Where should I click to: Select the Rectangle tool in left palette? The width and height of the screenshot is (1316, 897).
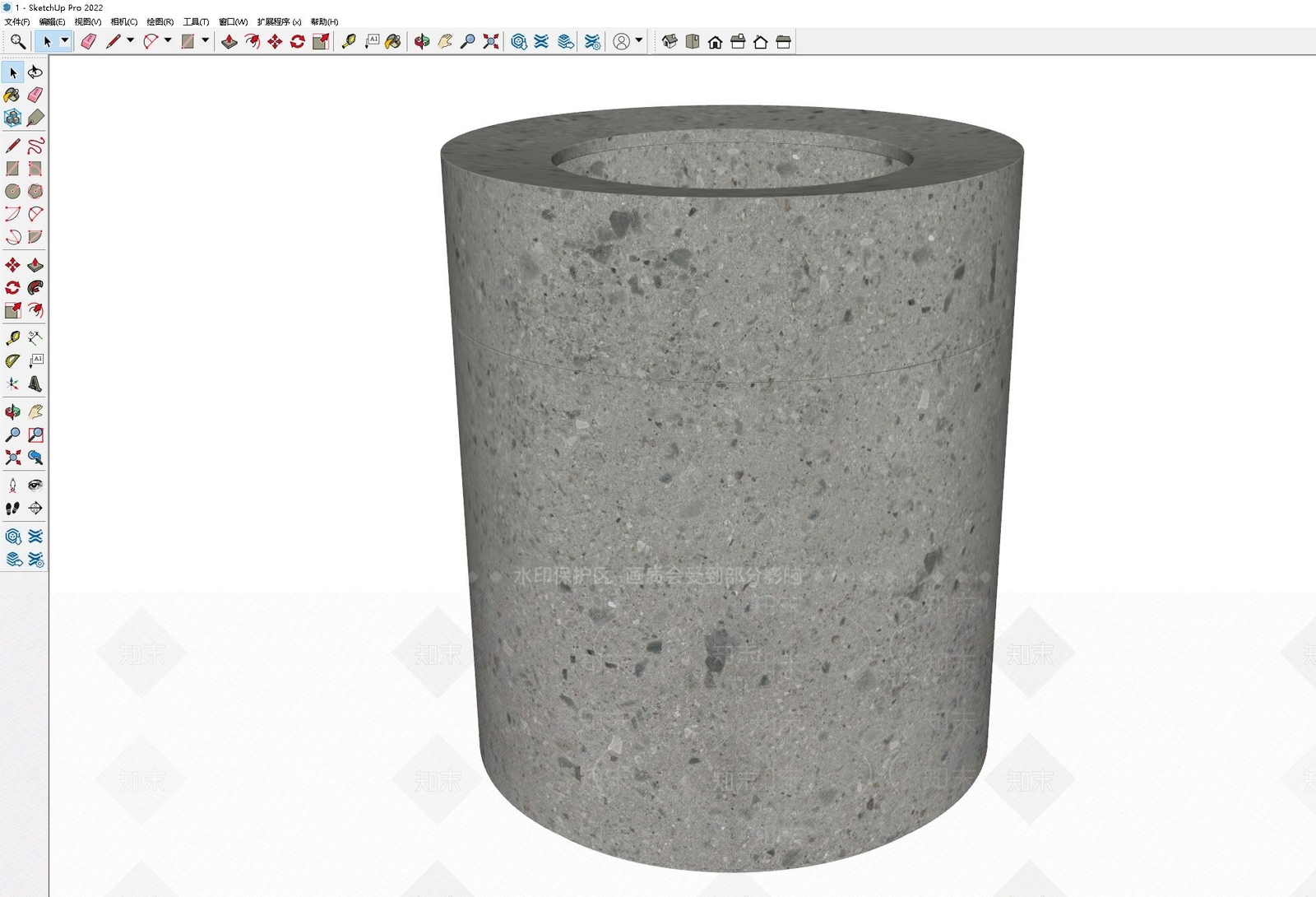(12, 169)
